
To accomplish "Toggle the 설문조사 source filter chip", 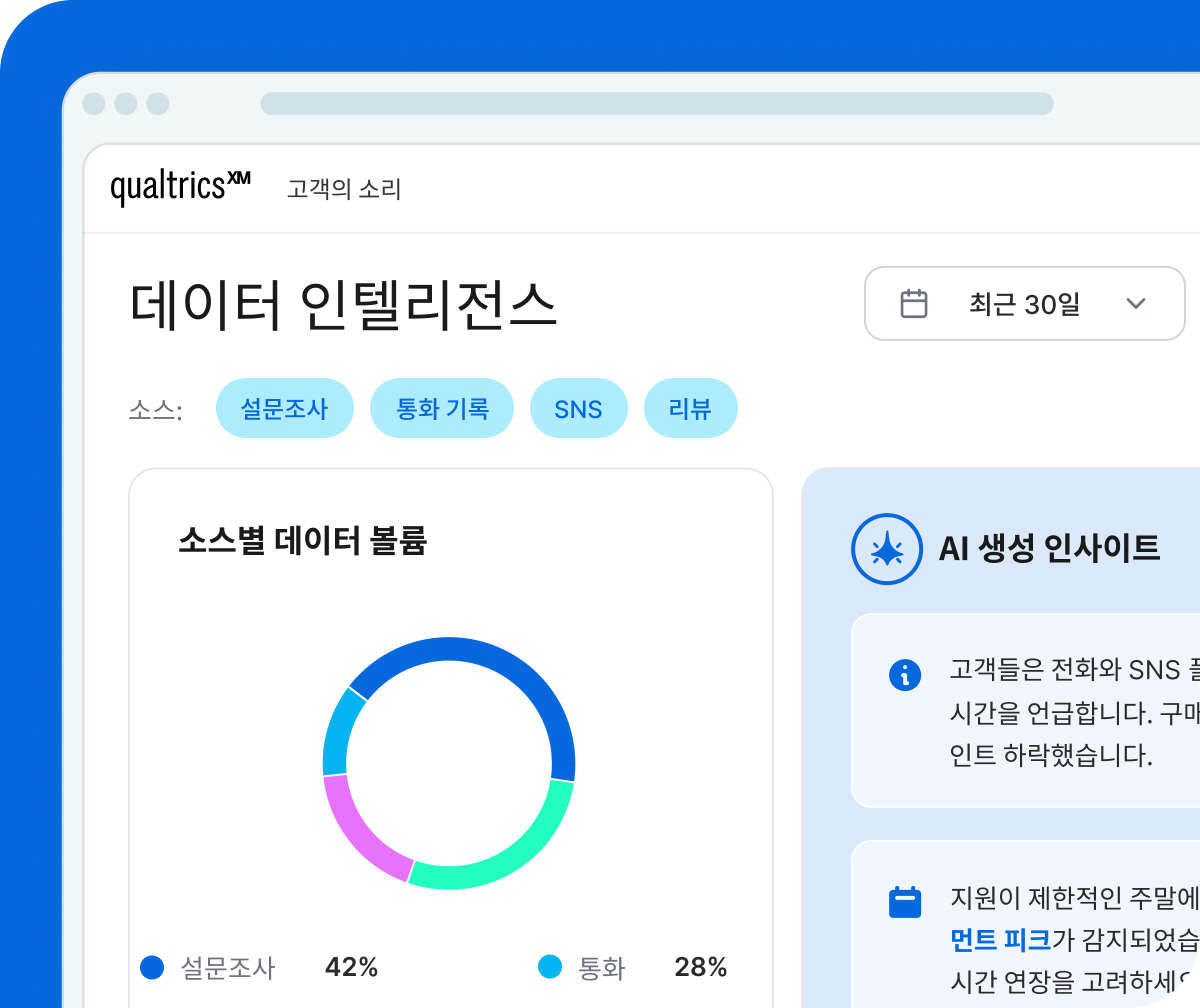I will (x=285, y=408).
